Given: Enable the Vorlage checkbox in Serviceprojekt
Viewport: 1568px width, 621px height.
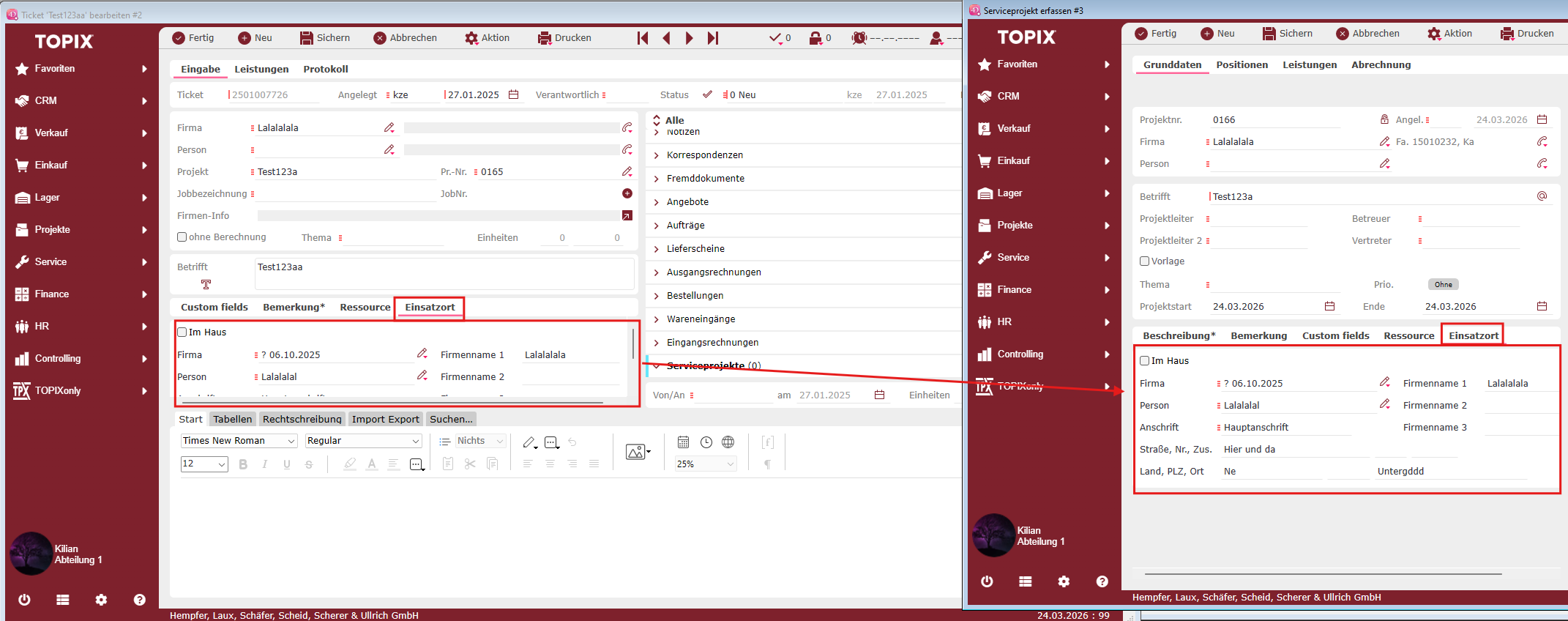Looking at the screenshot, I should [1145, 261].
